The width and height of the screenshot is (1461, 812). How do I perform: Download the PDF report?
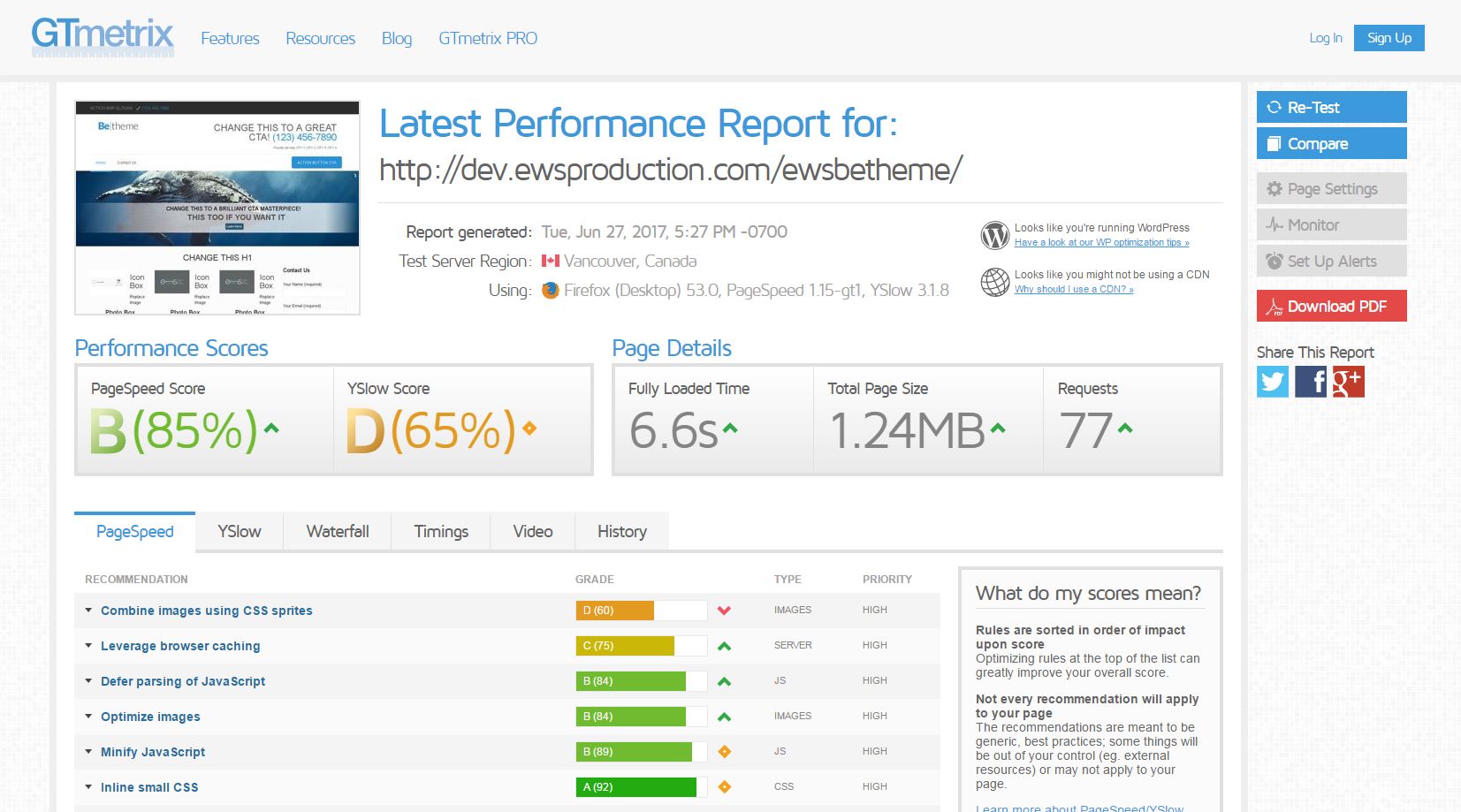click(1332, 306)
